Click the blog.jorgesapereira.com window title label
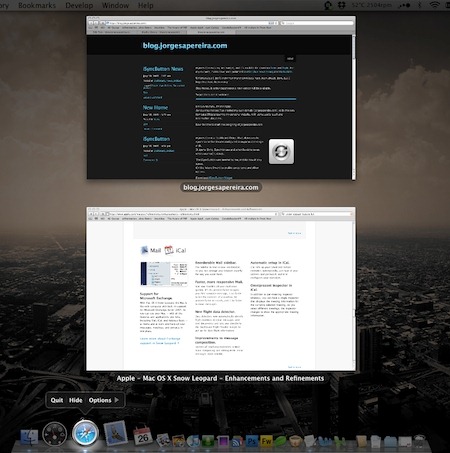The height and width of the screenshot is (453, 450). 221,187
